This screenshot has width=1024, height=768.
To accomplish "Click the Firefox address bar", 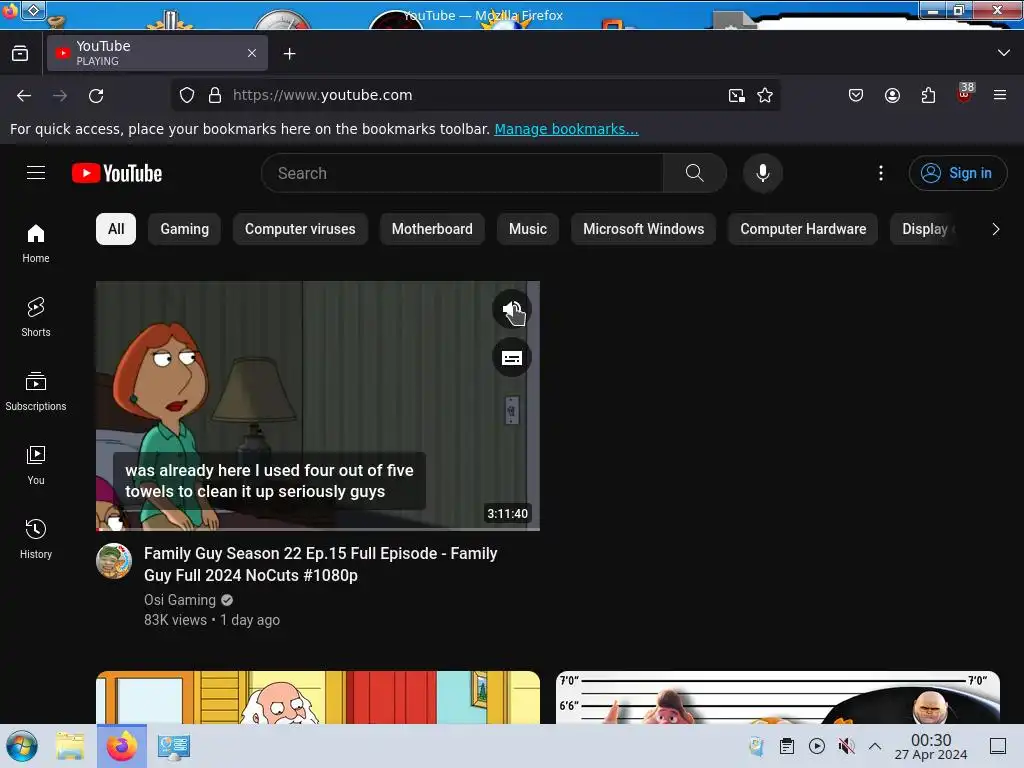I will (475, 95).
